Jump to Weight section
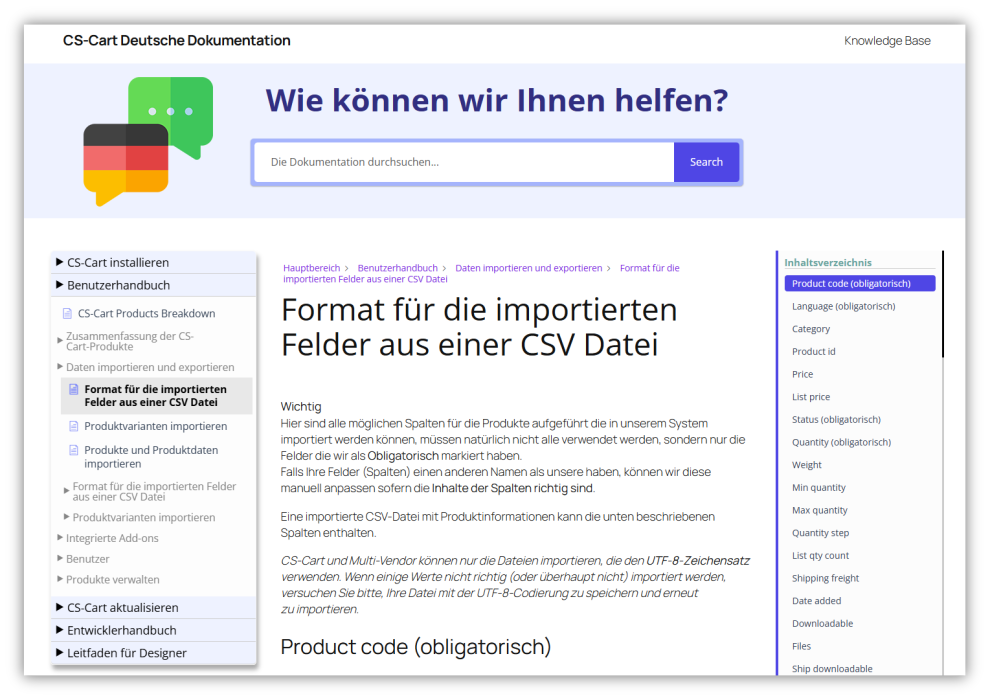 click(x=807, y=465)
